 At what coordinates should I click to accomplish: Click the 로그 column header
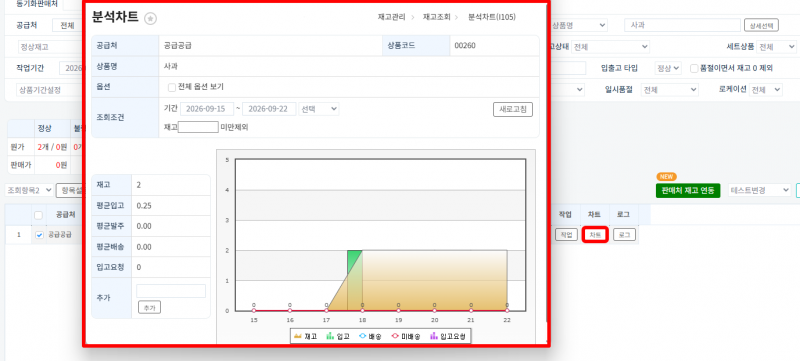click(x=623, y=215)
